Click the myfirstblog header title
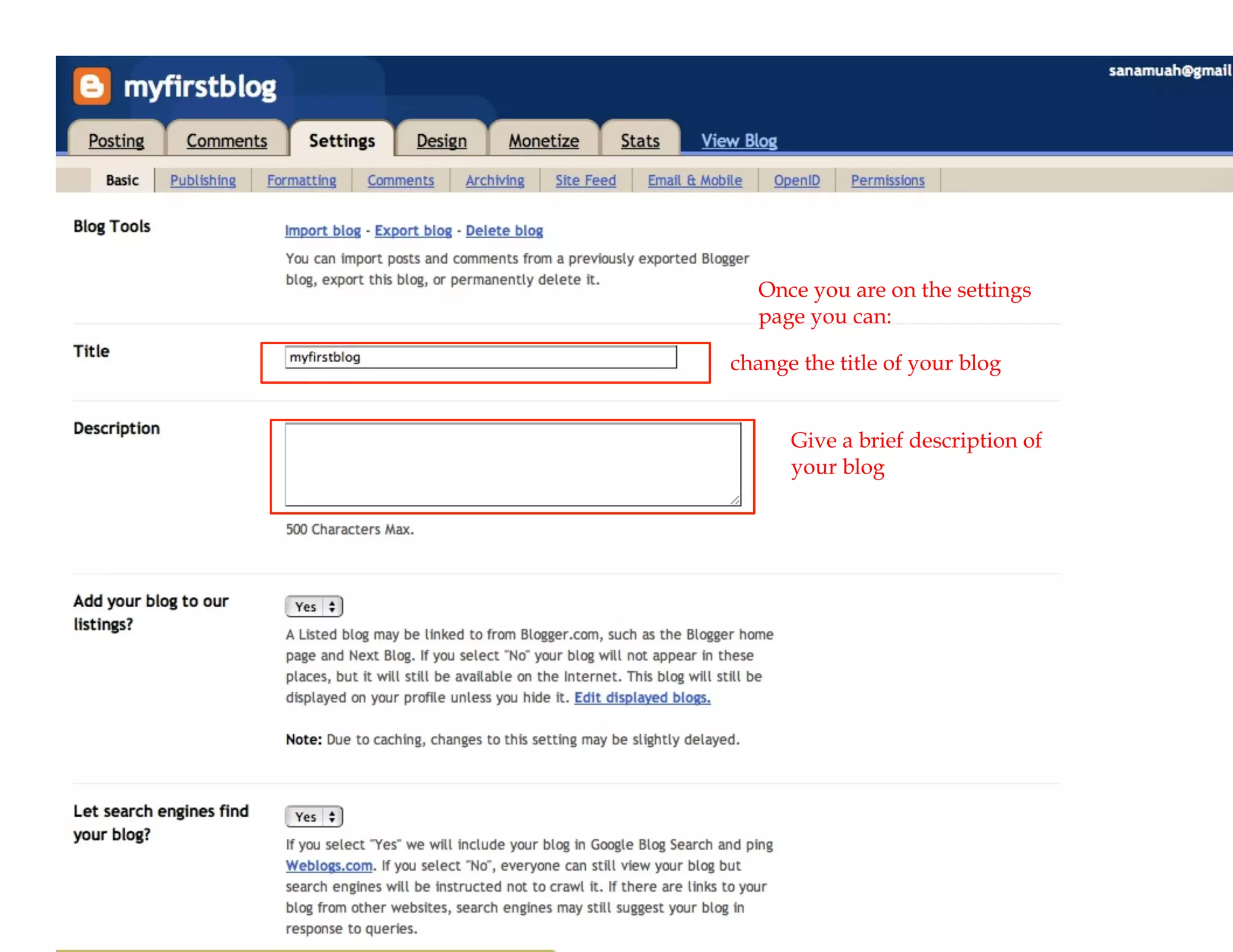The image size is (1233, 952). click(200, 87)
